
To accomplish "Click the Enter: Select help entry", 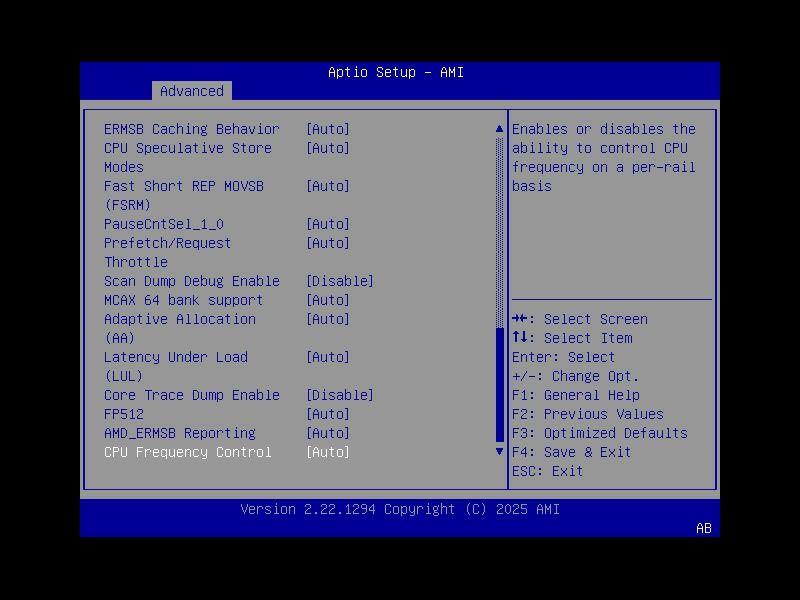I will pyautogui.click(x=564, y=357).
